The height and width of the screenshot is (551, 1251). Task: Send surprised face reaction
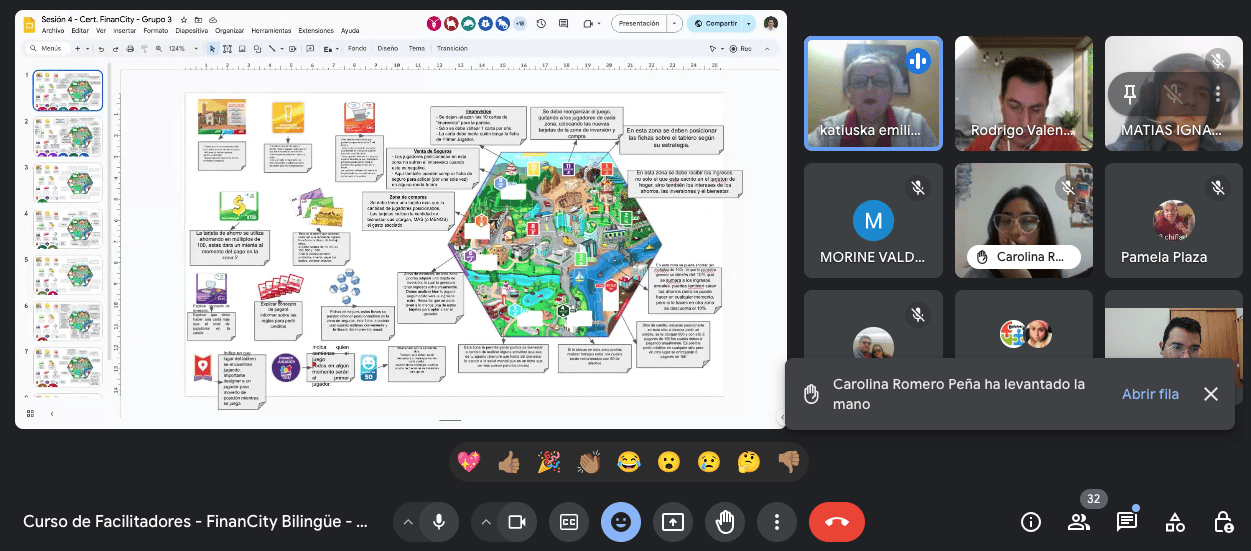click(x=669, y=462)
